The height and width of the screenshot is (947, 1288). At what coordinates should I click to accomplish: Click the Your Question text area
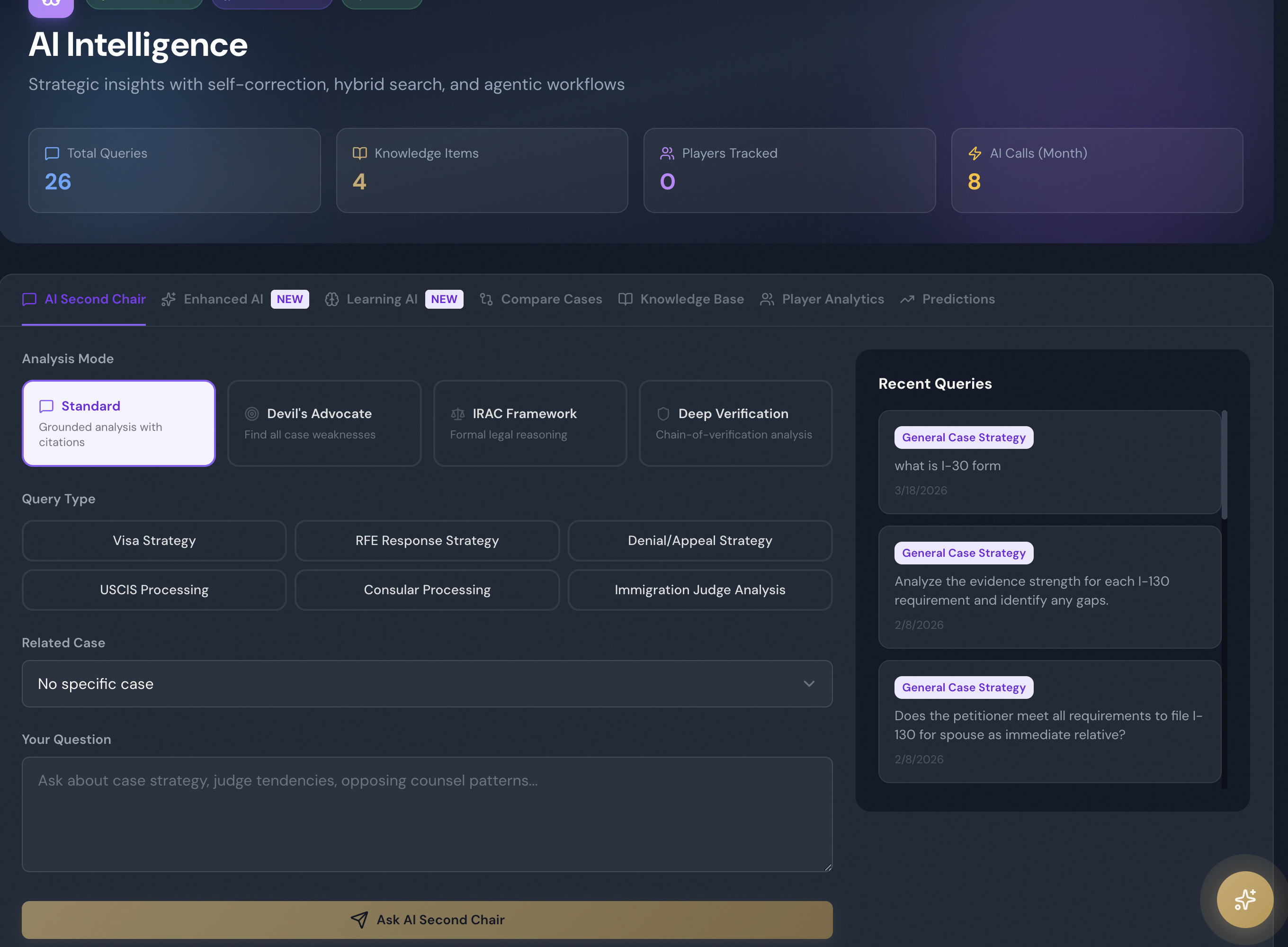click(427, 814)
